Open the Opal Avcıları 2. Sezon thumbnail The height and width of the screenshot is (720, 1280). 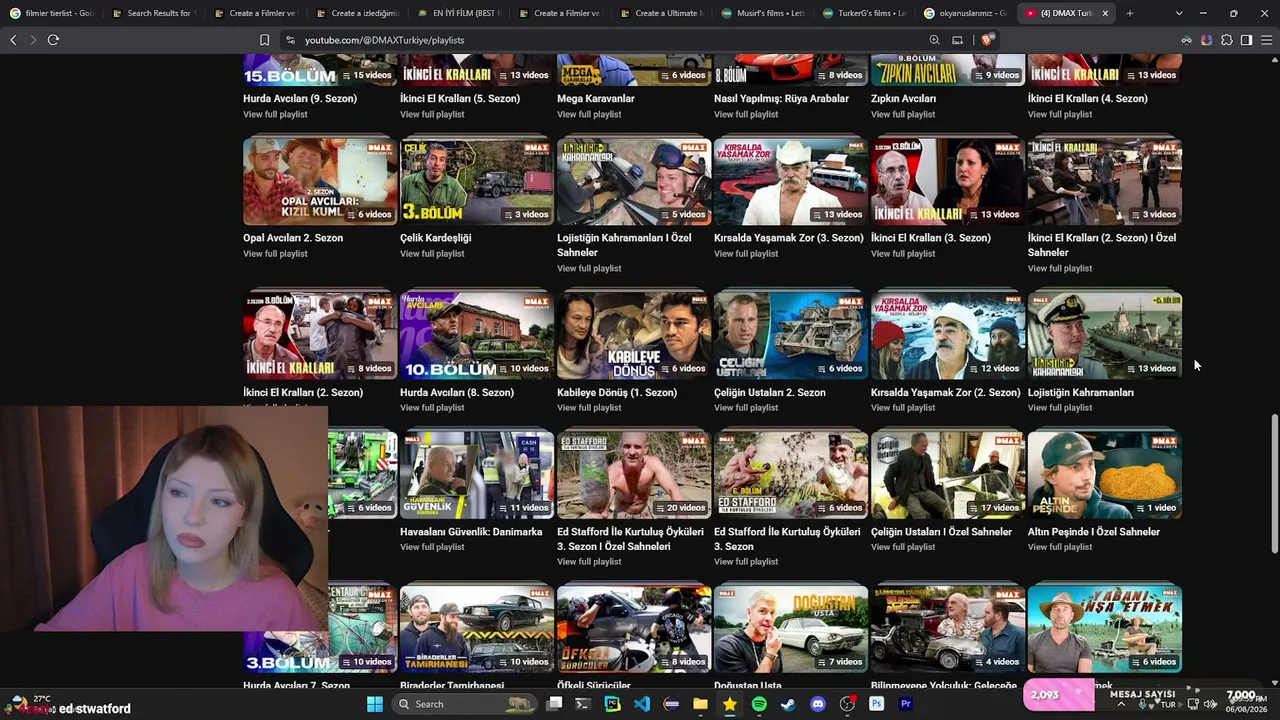pyautogui.click(x=320, y=181)
